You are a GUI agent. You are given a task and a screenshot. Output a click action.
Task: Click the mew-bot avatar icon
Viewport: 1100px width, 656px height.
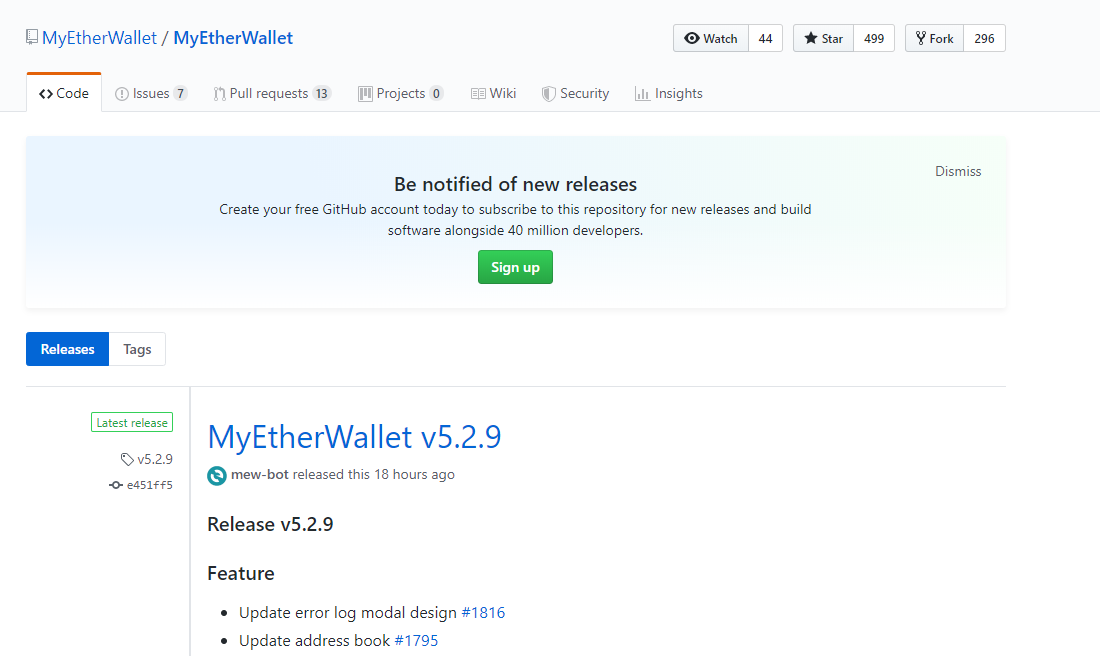(217, 476)
